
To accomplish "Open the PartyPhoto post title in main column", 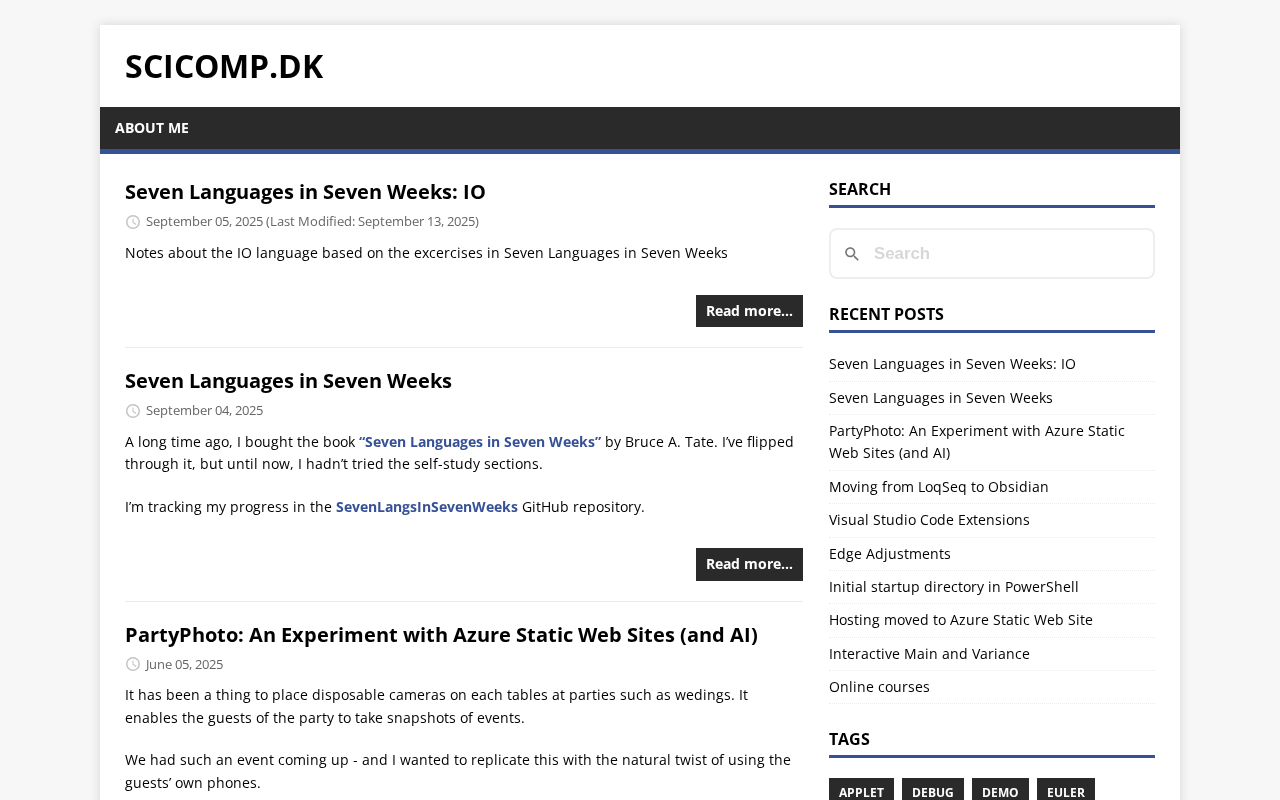I will click(x=441, y=634).
